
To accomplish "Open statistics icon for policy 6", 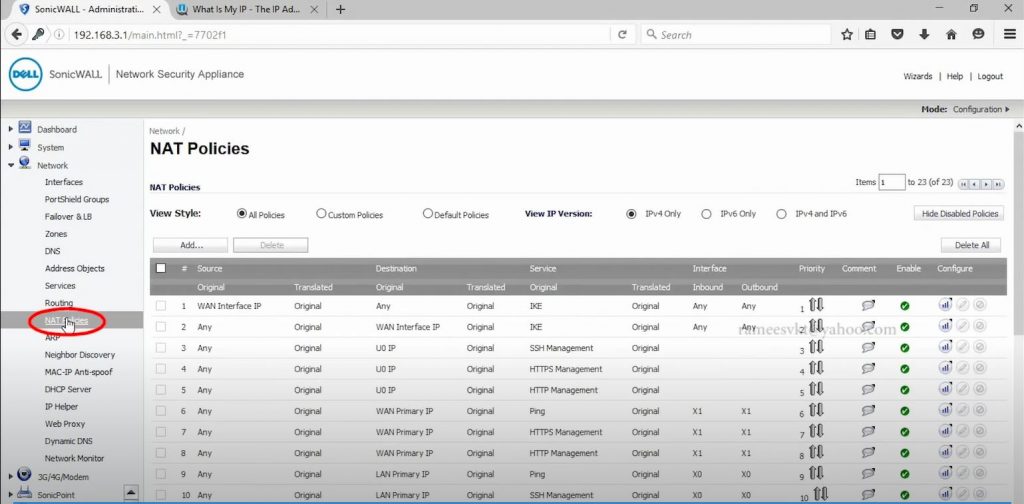I will (945, 411).
